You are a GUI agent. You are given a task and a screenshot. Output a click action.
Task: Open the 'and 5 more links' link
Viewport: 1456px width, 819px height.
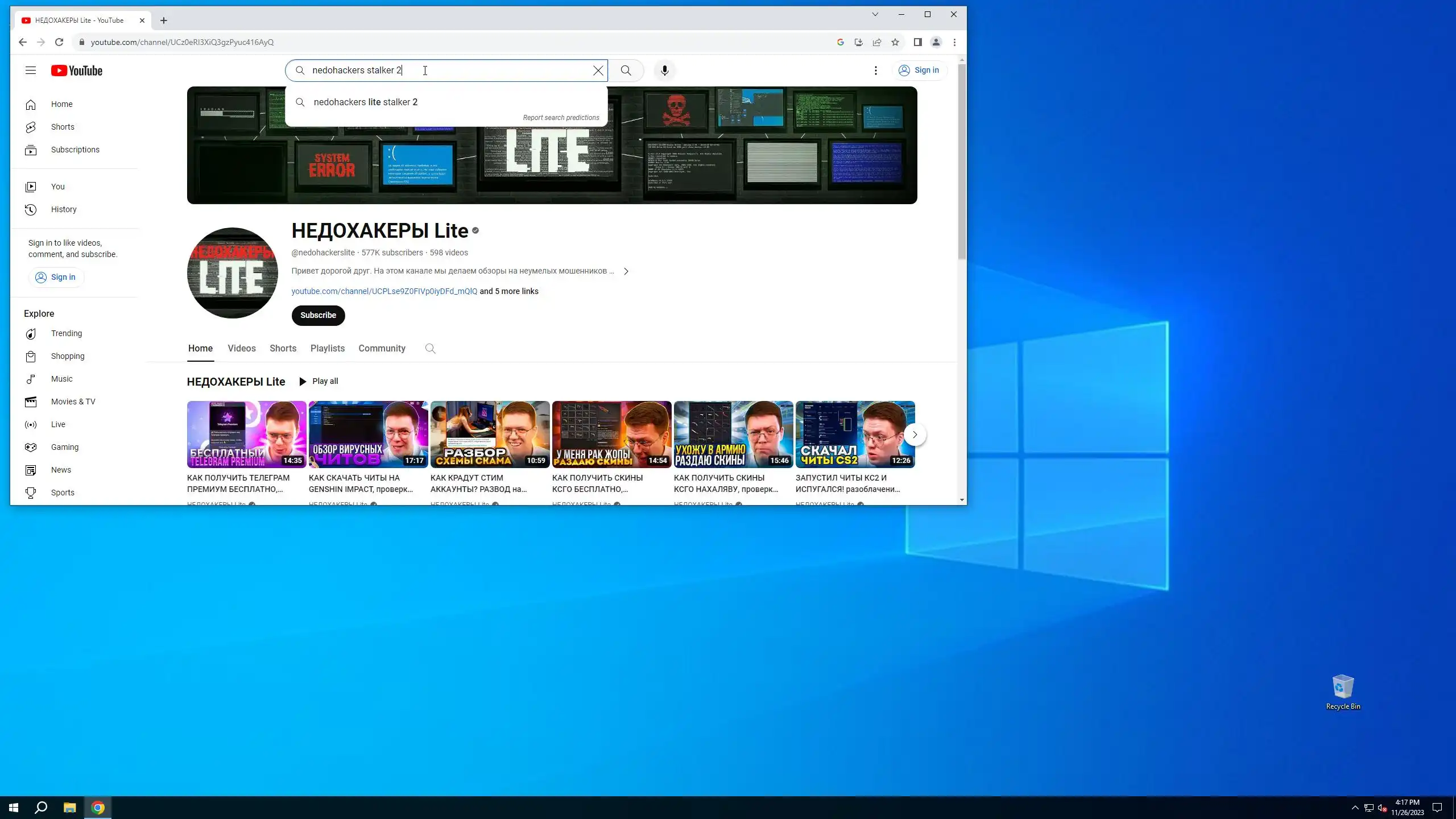508,291
